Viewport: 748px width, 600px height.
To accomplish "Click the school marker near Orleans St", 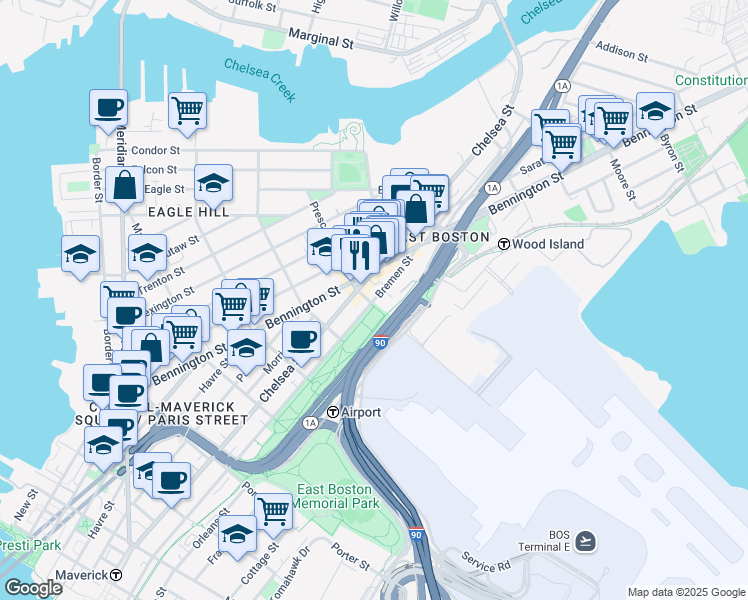I will pyautogui.click(x=238, y=538).
